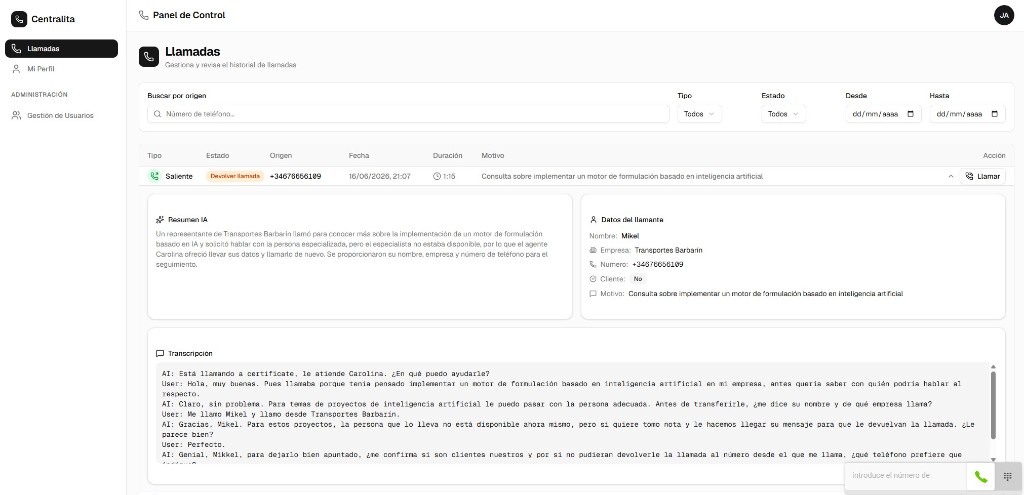The width and height of the screenshot is (1024, 495).
Task: Click the Gestión de Usuarios people icon
Action: tap(16, 116)
